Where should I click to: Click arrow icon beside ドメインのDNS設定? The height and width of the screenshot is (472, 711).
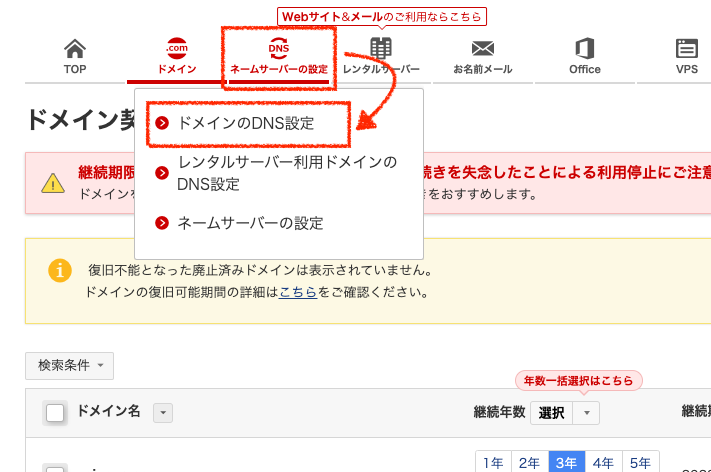click(x=162, y=123)
